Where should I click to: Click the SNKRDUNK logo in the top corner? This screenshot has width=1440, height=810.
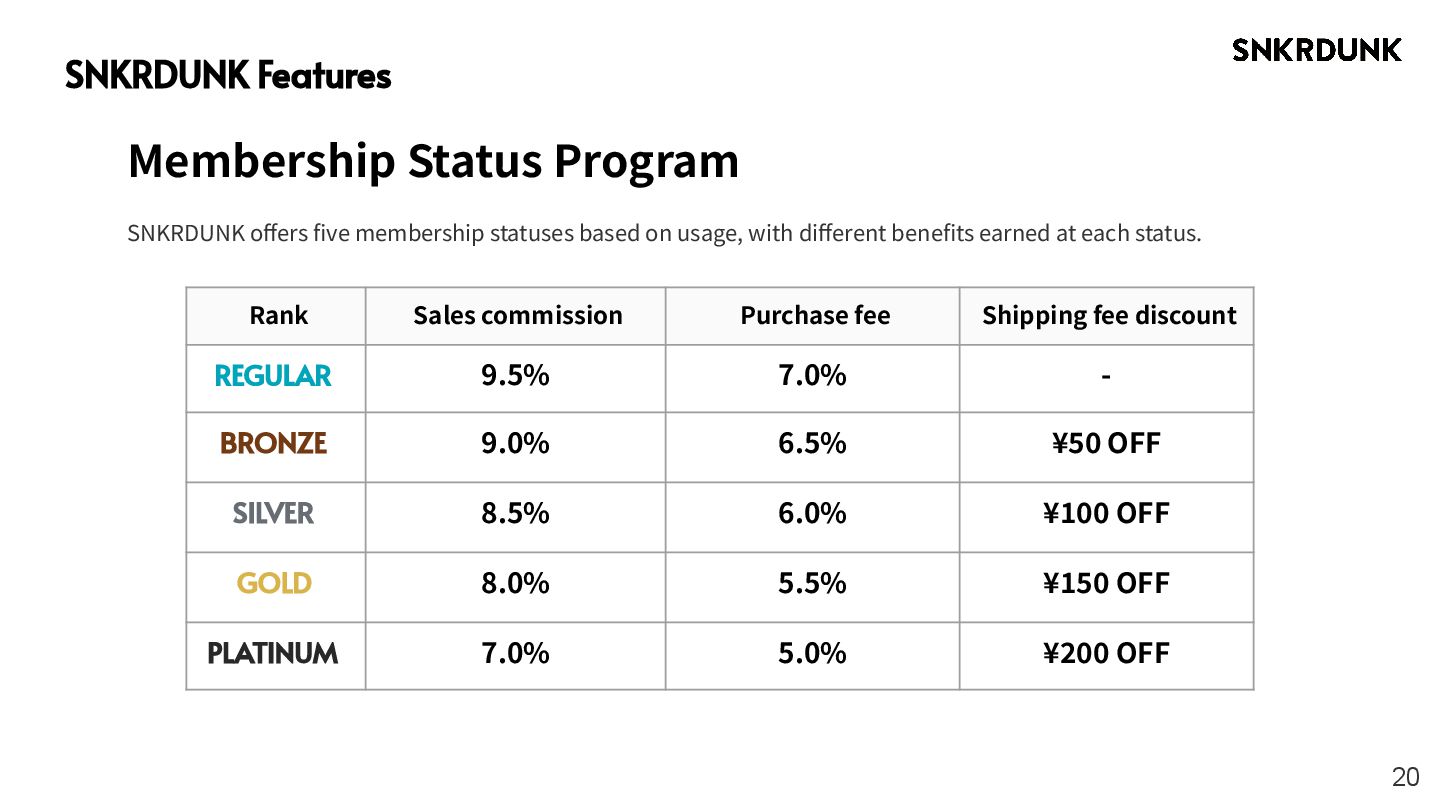1317,50
